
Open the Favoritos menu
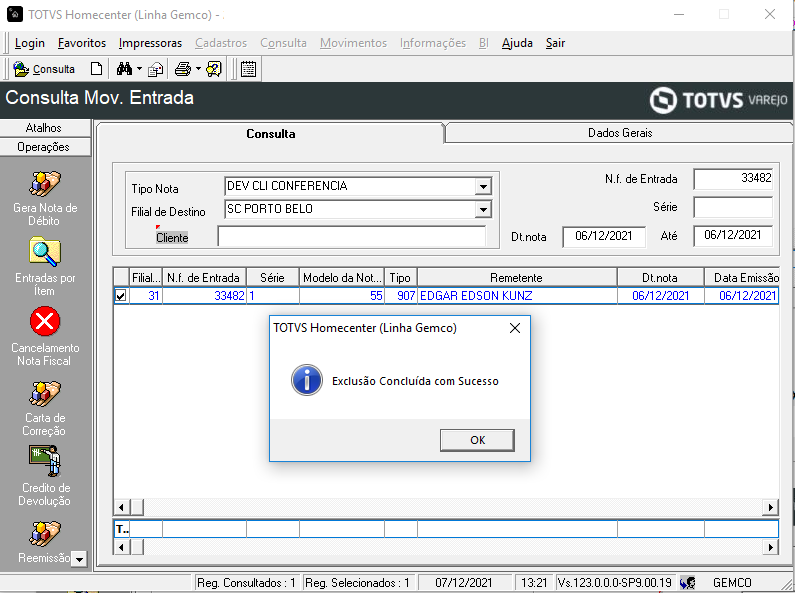(82, 43)
